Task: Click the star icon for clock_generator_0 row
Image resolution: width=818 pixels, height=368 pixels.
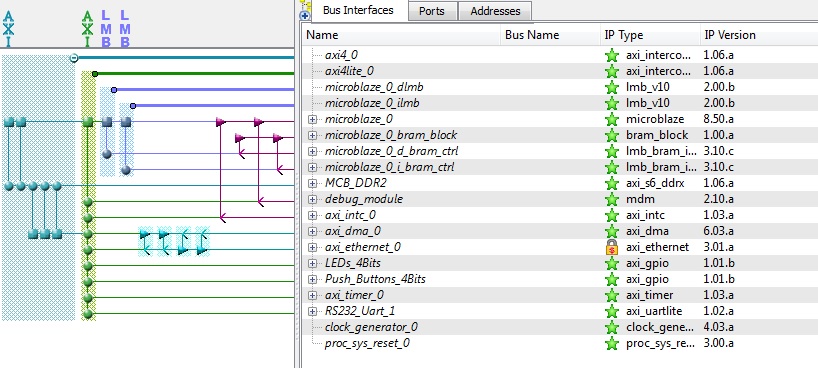Action: (x=612, y=327)
